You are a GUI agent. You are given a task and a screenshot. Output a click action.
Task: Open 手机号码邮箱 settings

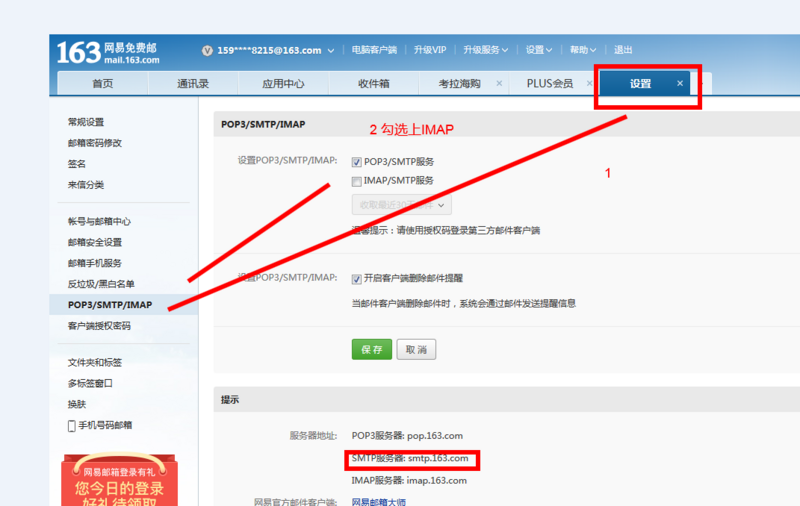click(x=105, y=425)
